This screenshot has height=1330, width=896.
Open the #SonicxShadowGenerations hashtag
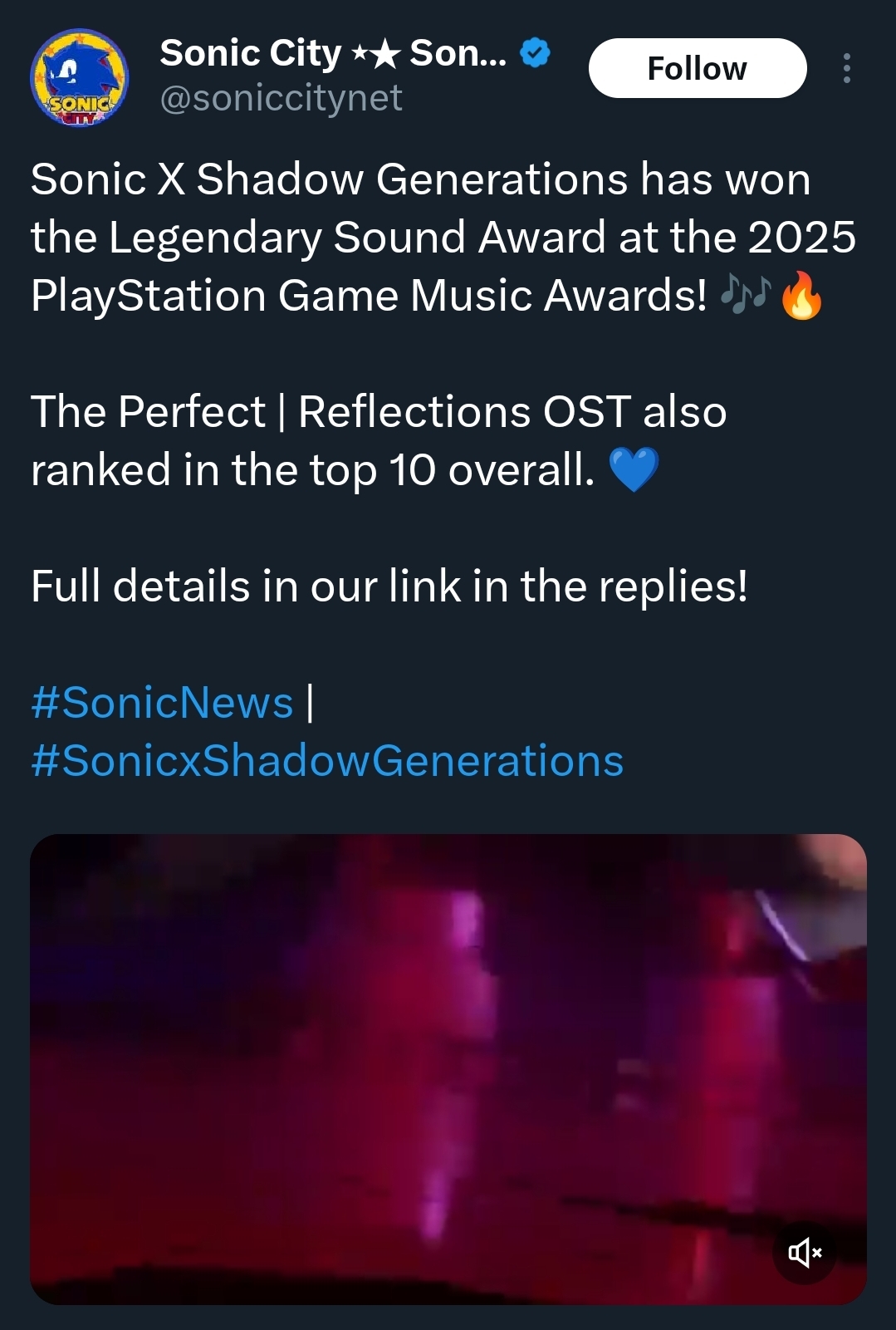click(327, 761)
